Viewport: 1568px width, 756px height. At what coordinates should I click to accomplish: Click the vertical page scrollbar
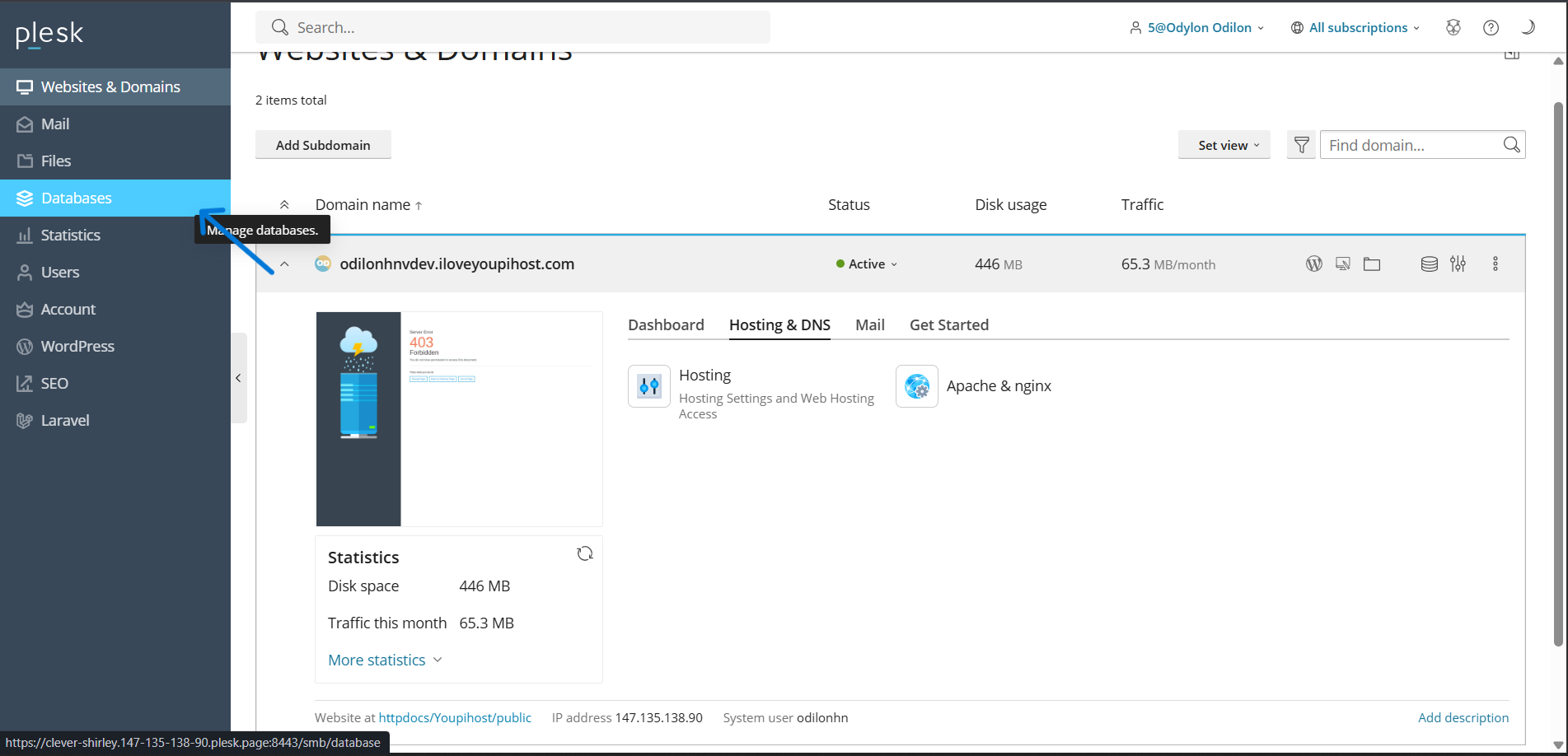click(1558, 371)
